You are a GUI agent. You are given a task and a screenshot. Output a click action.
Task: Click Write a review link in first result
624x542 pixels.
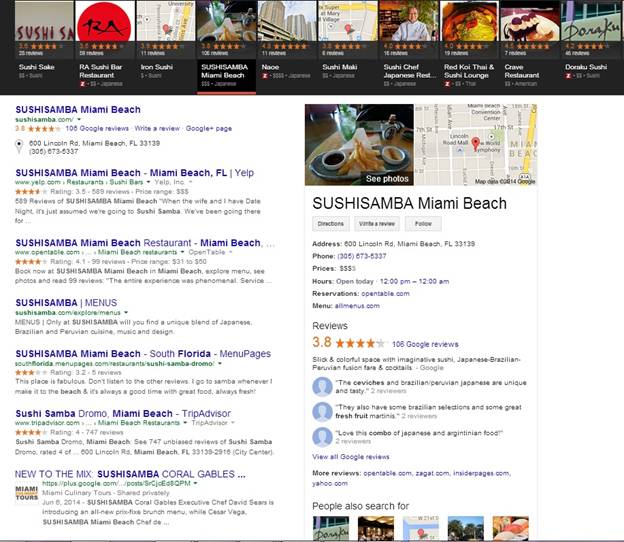157,128
